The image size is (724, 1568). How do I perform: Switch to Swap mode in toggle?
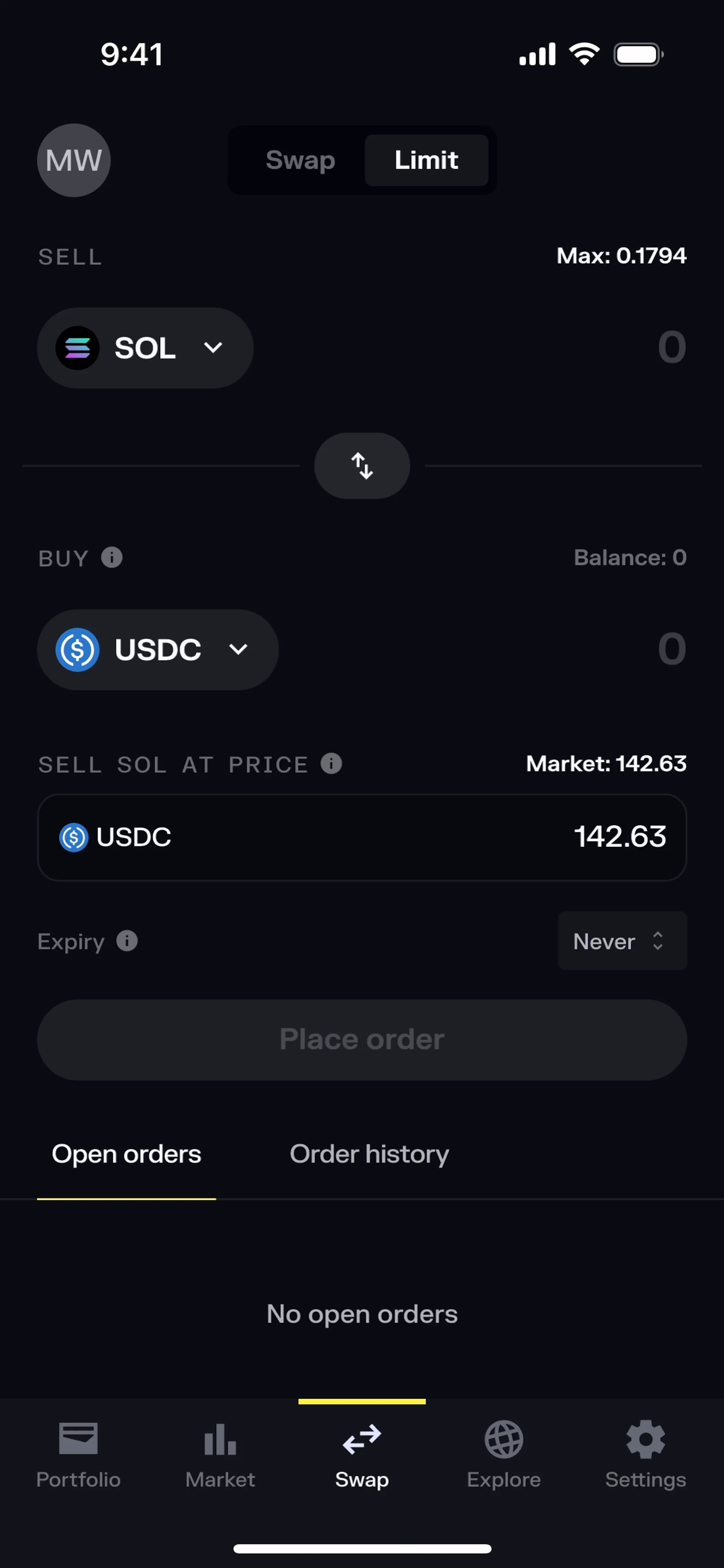(300, 160)
